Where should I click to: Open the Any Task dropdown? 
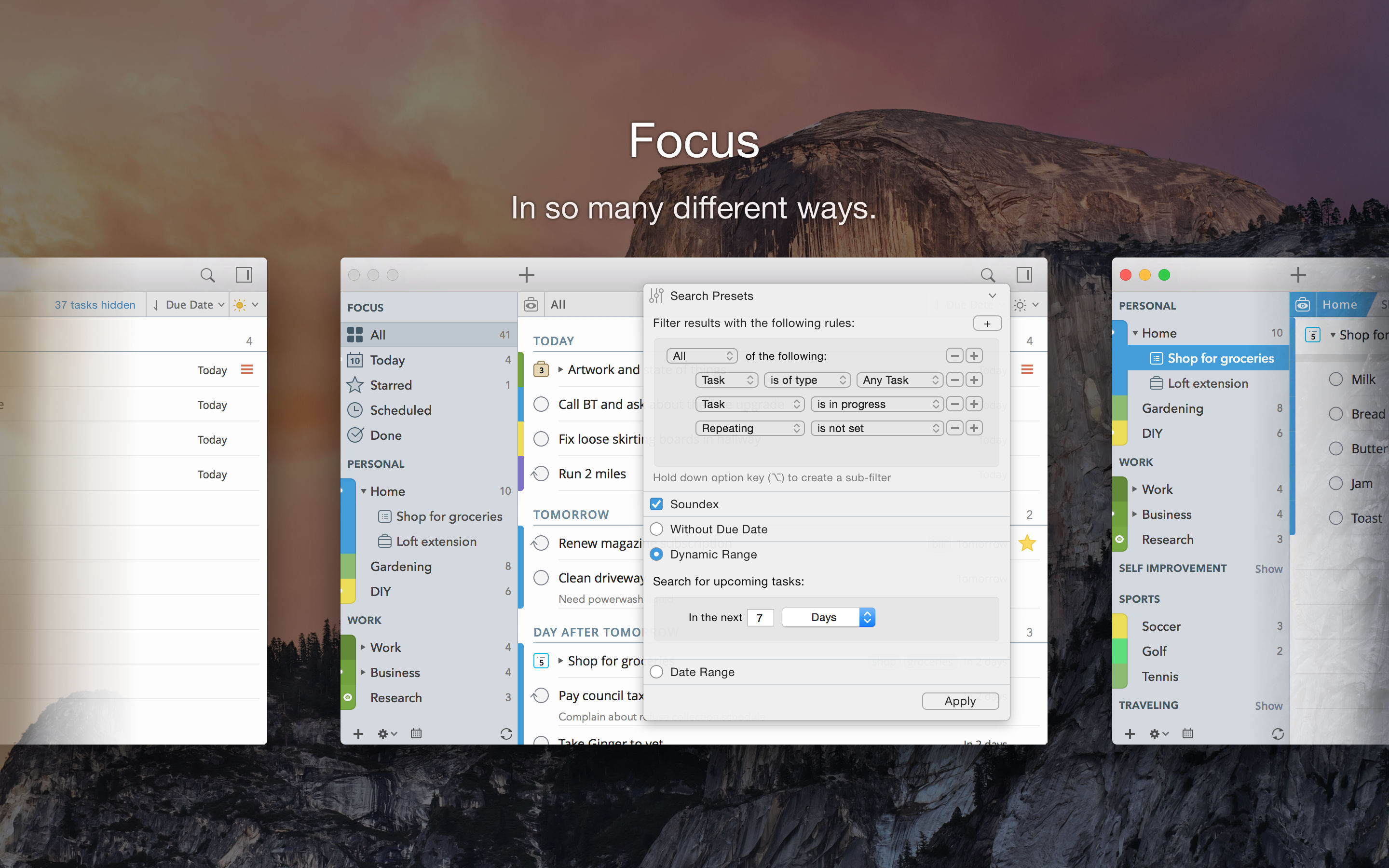coord(899,380)
